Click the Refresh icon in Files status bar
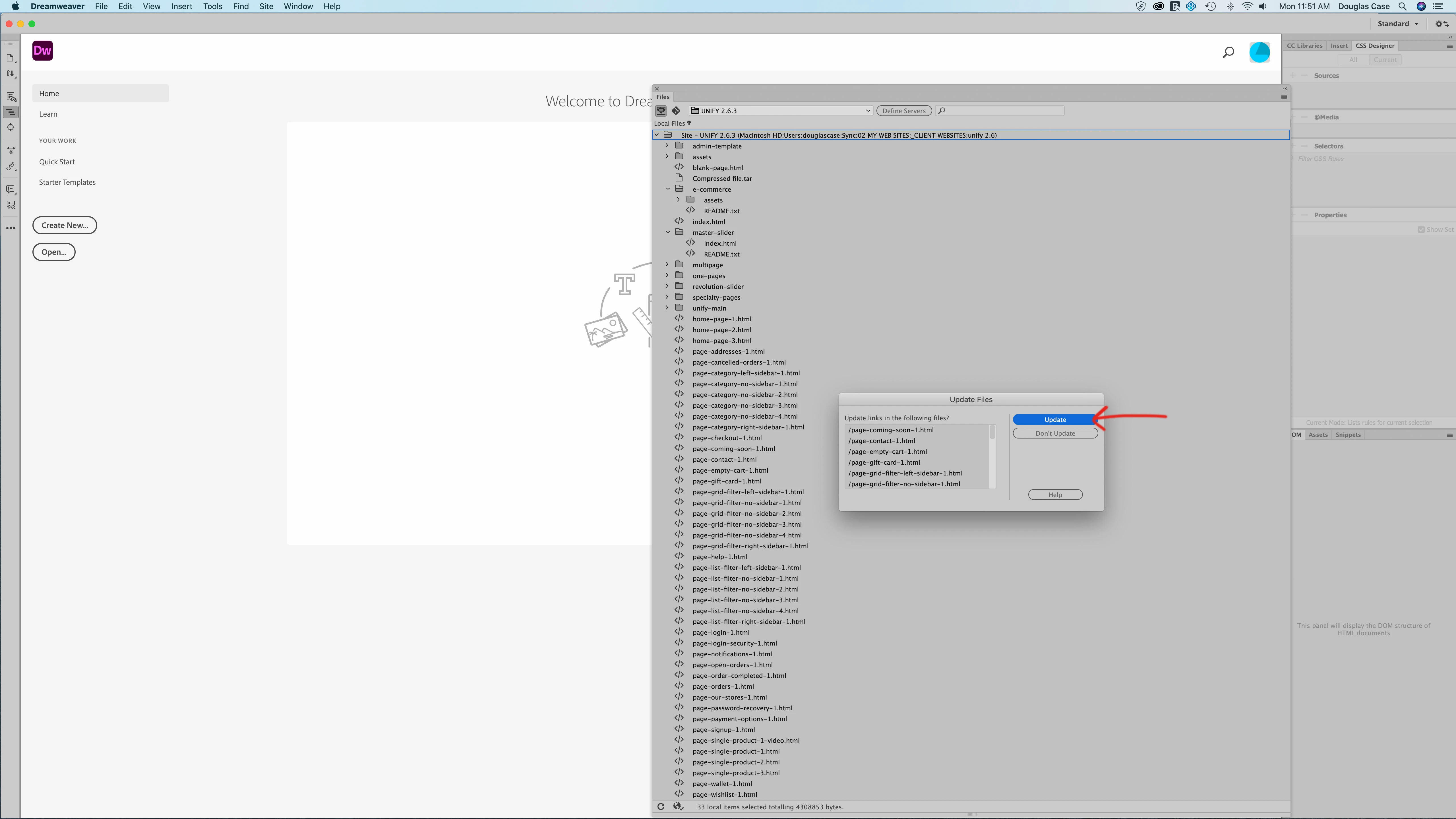 pyautogui.click(x=661, y=806)
